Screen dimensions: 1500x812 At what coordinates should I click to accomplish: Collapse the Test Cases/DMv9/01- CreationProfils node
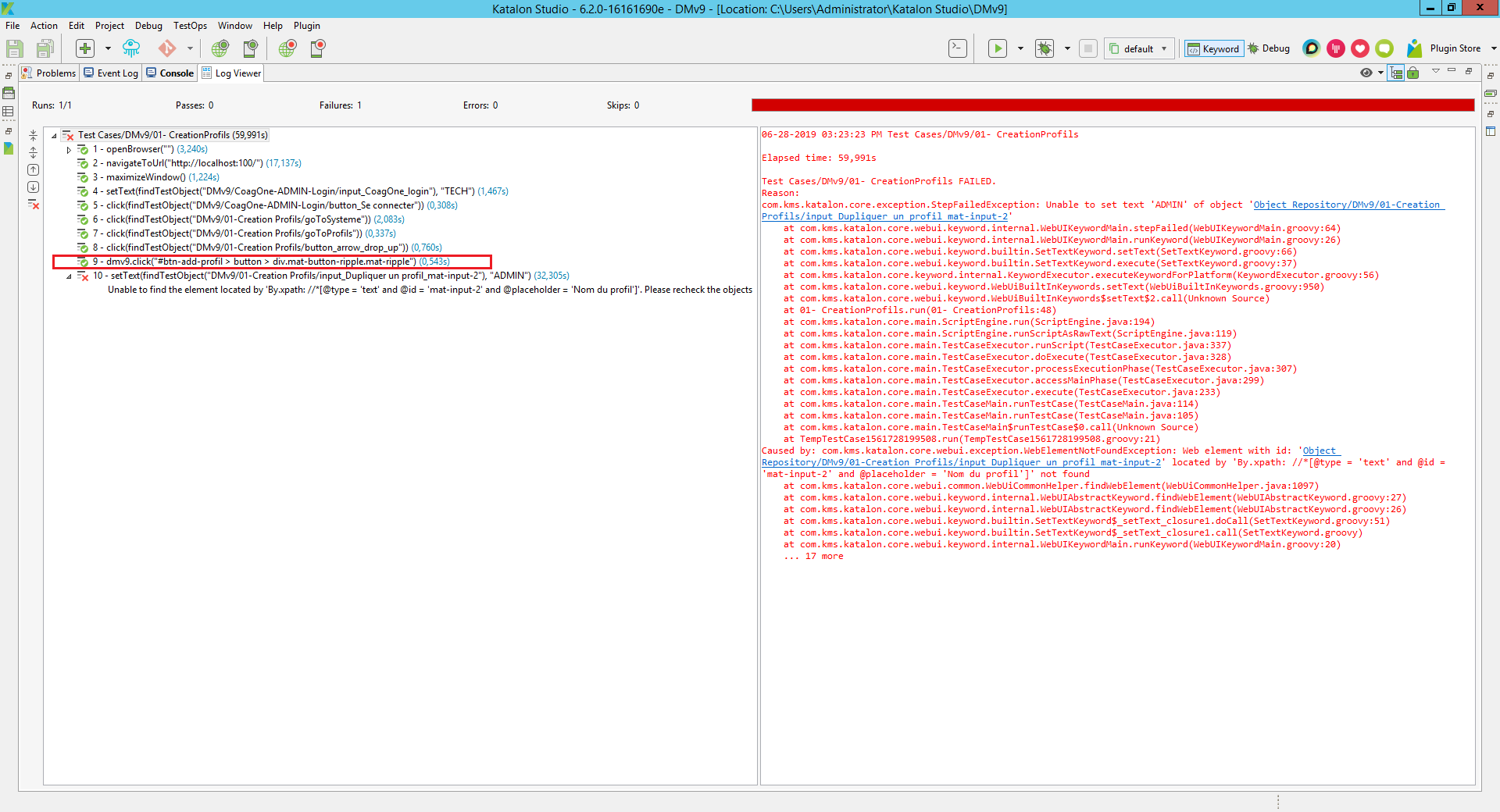54,136
